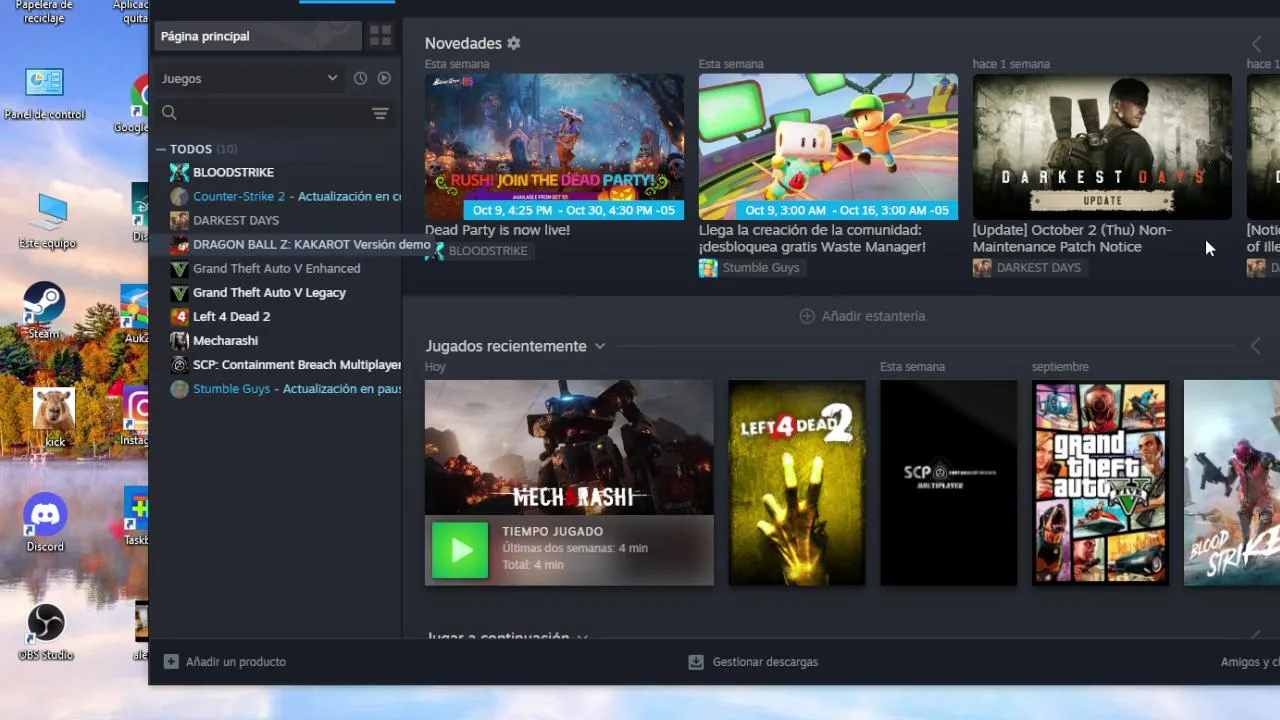This screenshot has width=1280, height=720.
Task: Click the Waste Manager community creation headline
Action: (812, 238)
